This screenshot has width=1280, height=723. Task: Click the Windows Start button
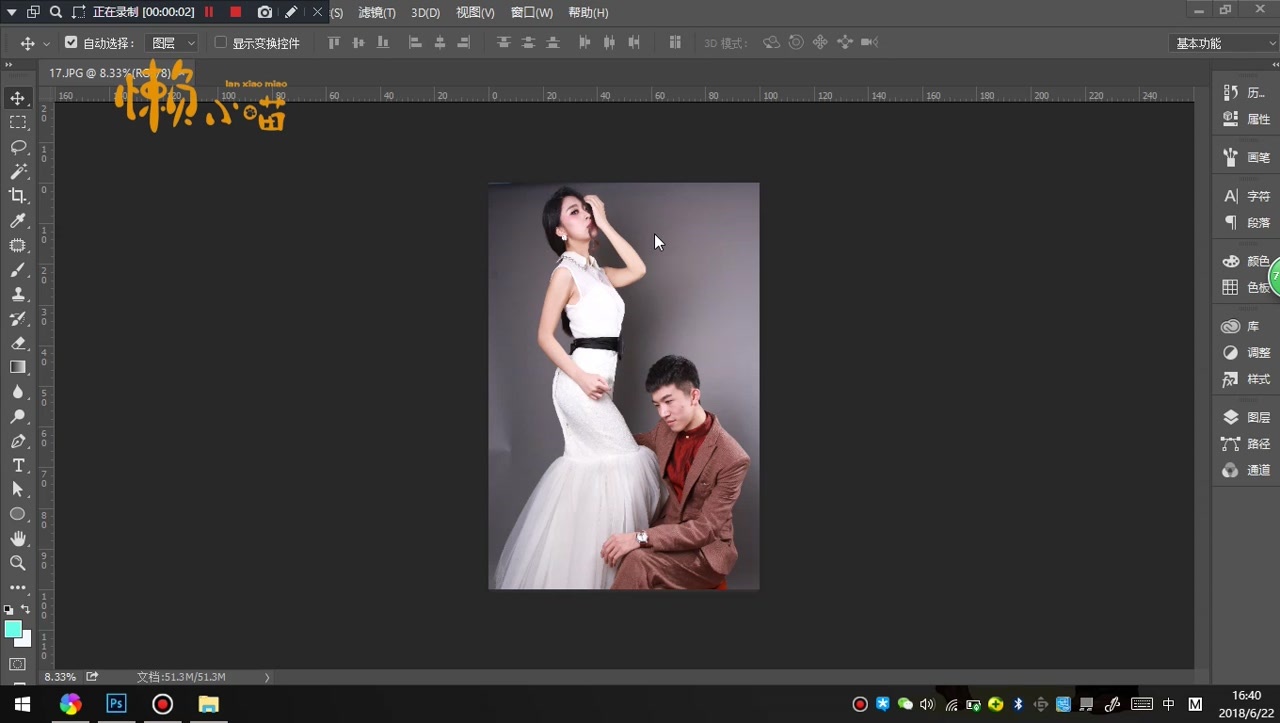point(22,704)
